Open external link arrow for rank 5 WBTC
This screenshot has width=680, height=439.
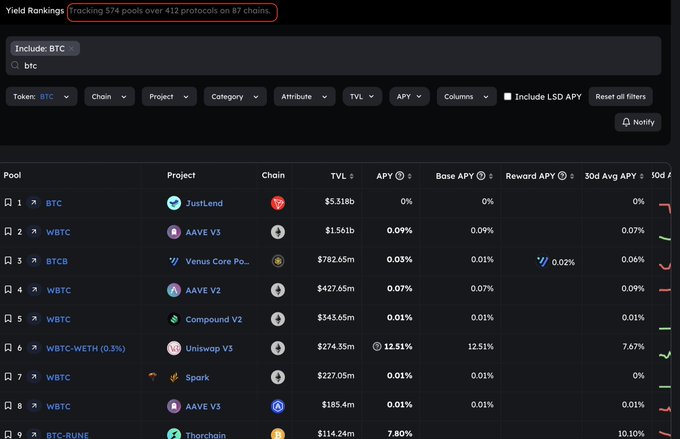(x=34, y=319)
